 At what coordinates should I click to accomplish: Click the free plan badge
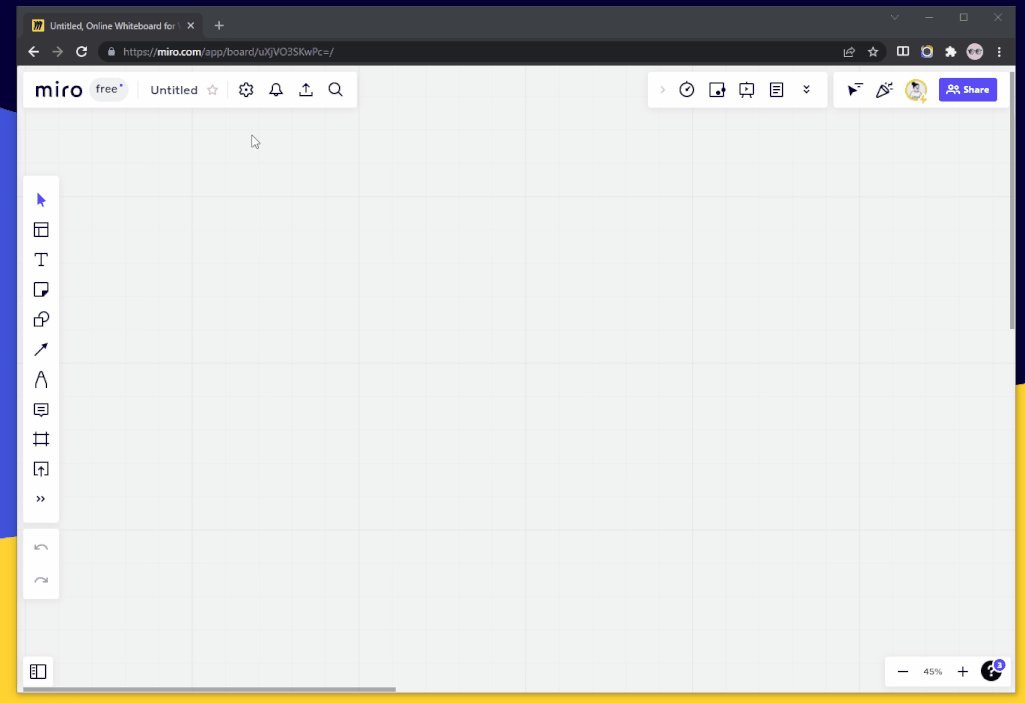[x=109, y=89]
